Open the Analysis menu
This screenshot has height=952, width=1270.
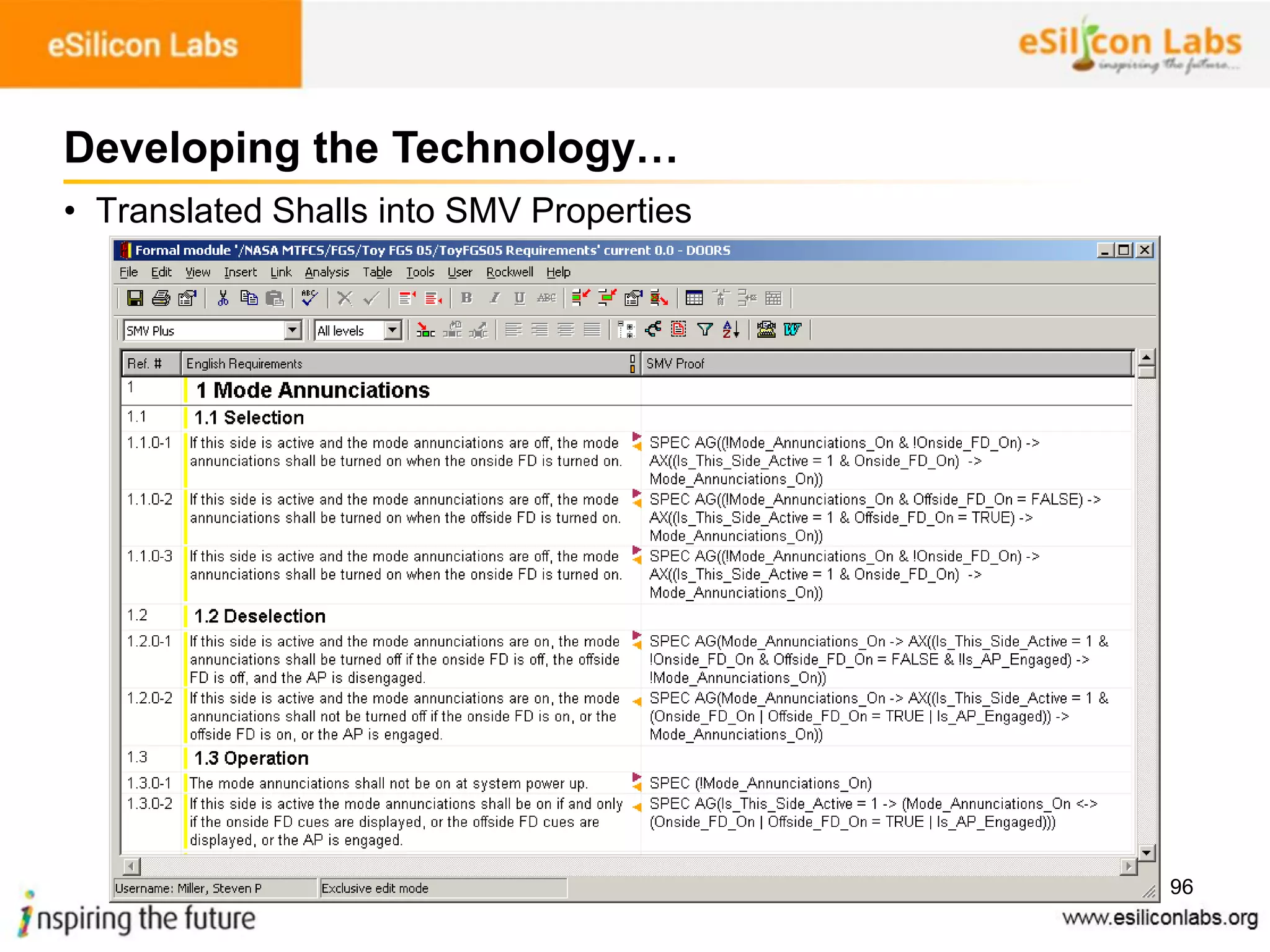coord(327,272)
